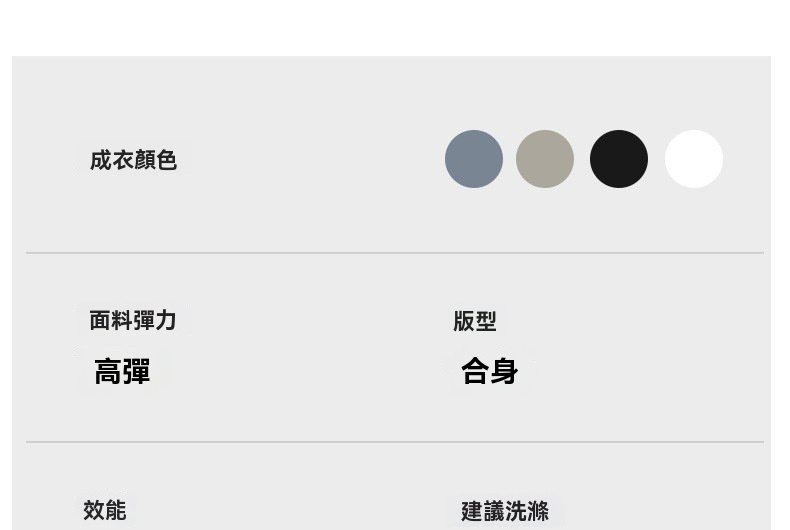
Task: Choose the second swatch beside blue-gray
Action: (x=545, y=159)
